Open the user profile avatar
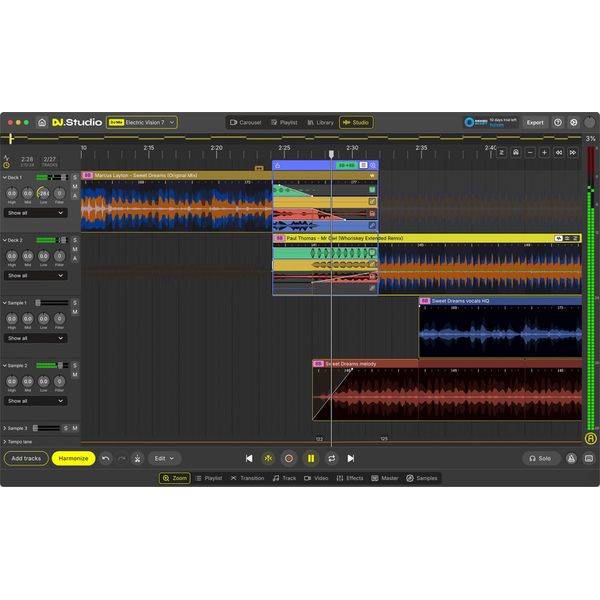Image resolution: width=600 pixels, height=600 pixels. tap(590, 122)
